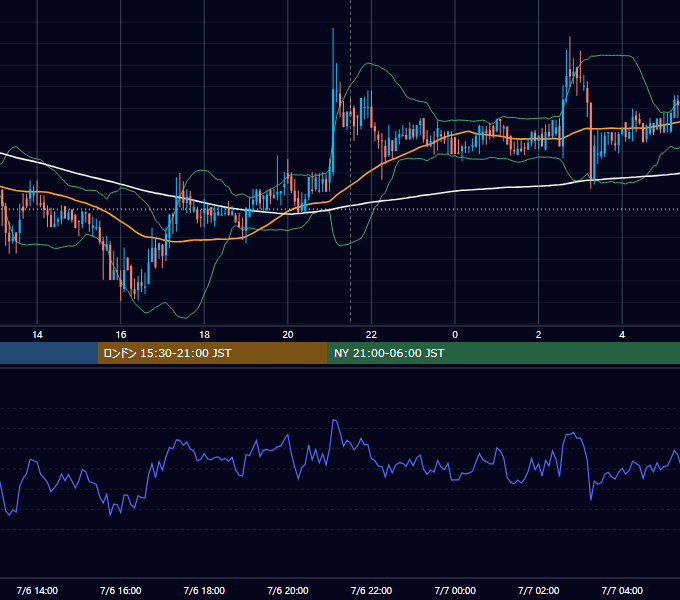Viewport: 680px width, 600px height.
Task: Click the 7/7 04:00 date label
Action: click(x=622, y=590)
